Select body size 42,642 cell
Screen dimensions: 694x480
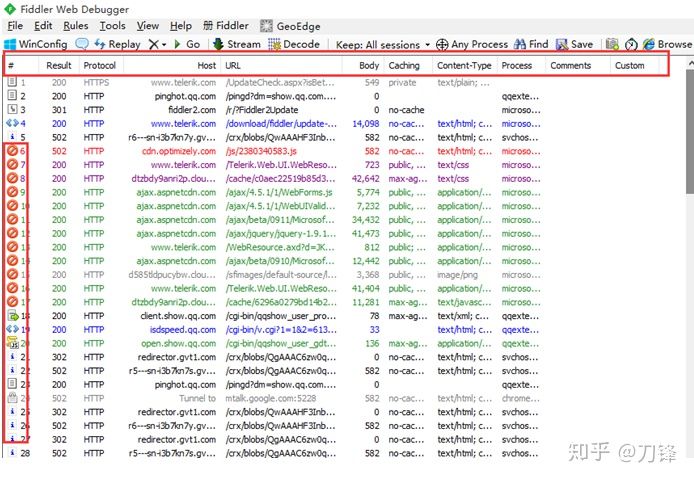point(366,179)
